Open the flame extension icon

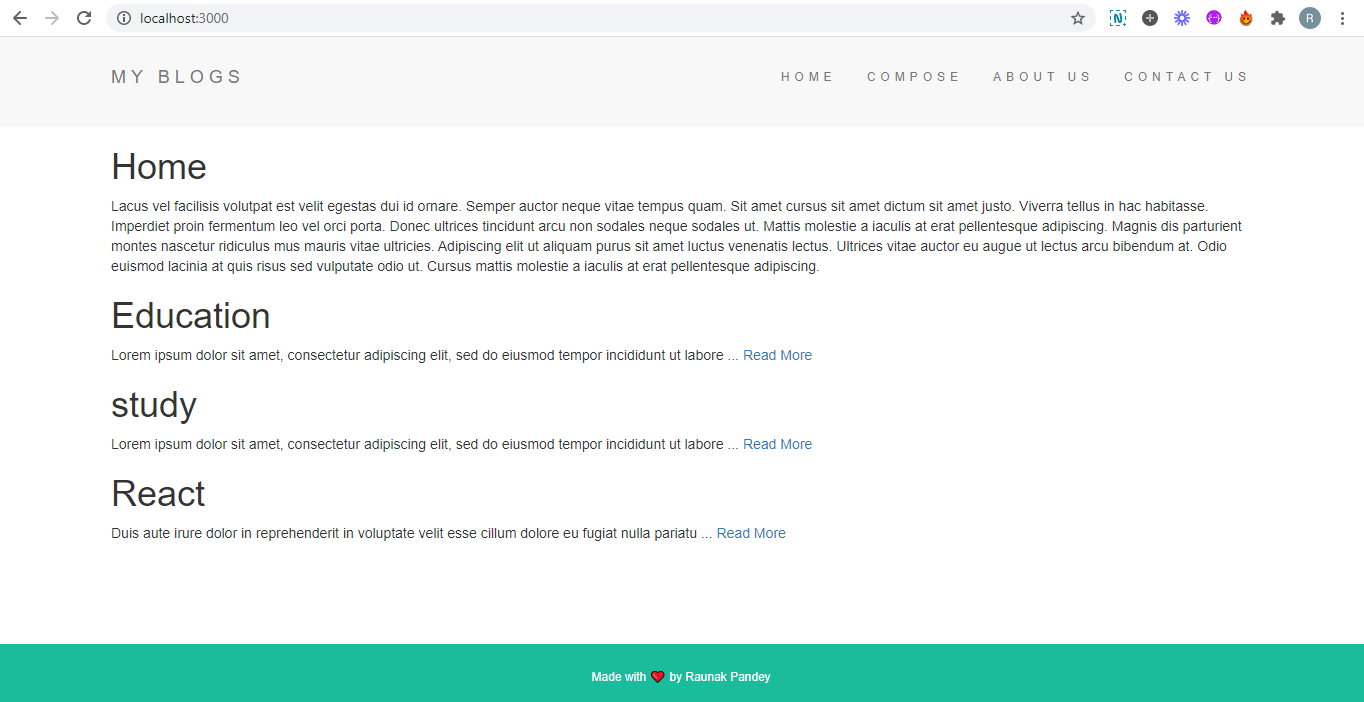coord(1246,18)
